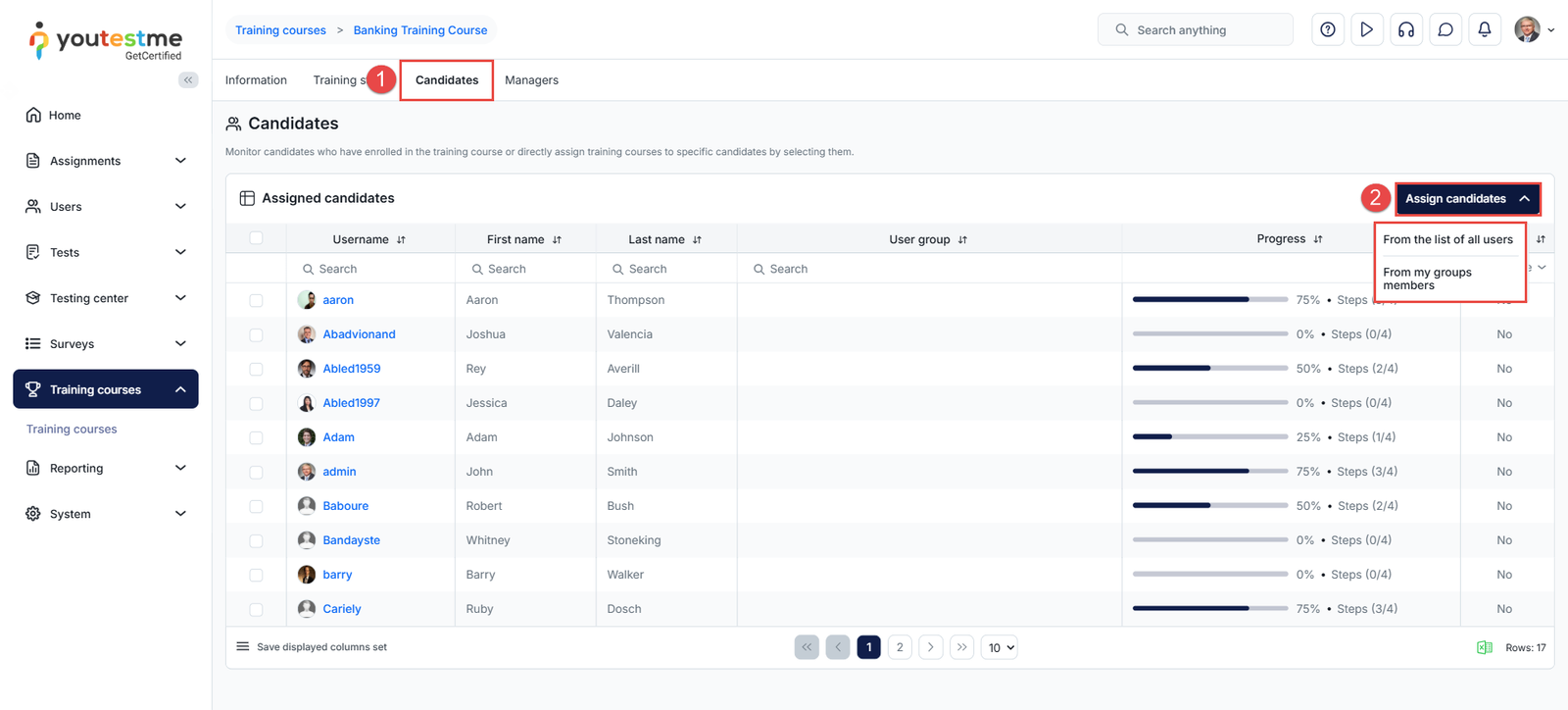Open rows-per-page dropdown showing 10
Image resolution: width=1568 pixels, height=710 pixels.
pos(999,647)
